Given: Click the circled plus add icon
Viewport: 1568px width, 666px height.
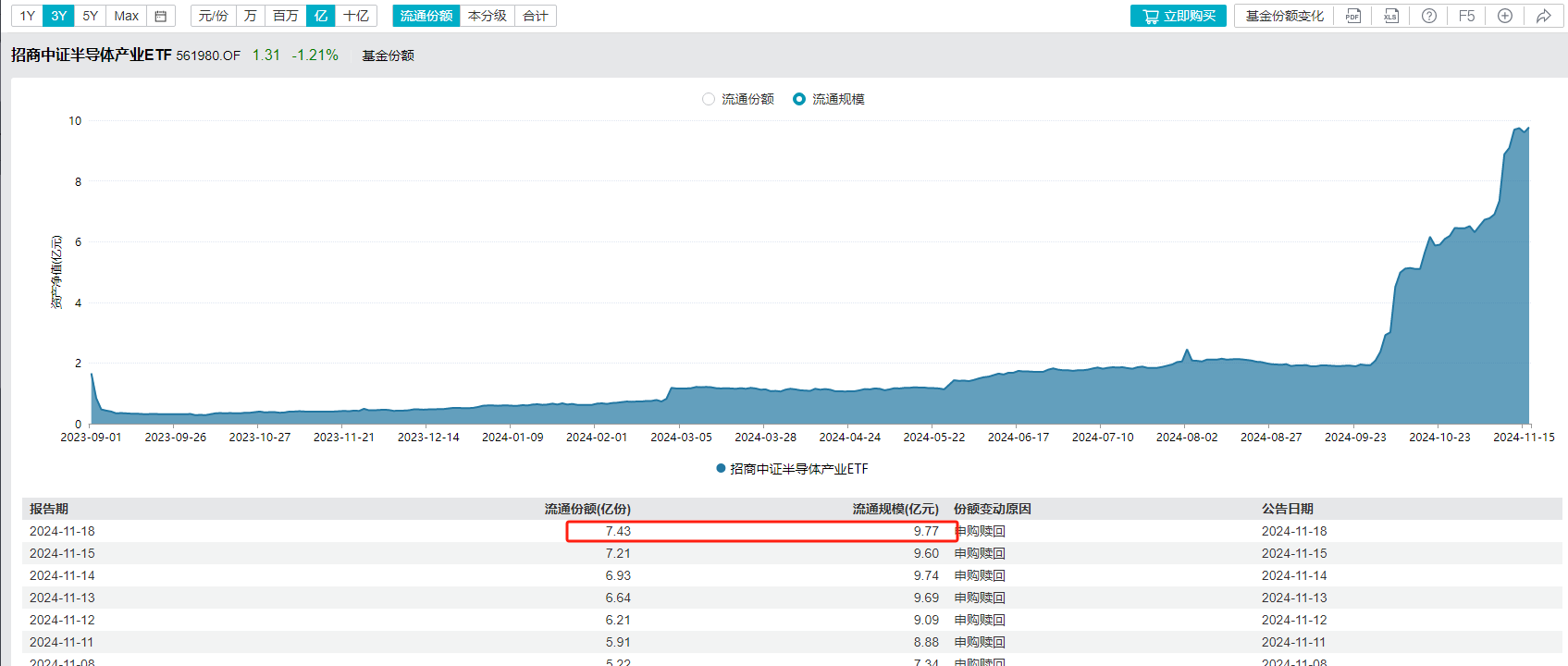Looking at the screenshot, I should pyautogui.click(x=1505, y=16).
